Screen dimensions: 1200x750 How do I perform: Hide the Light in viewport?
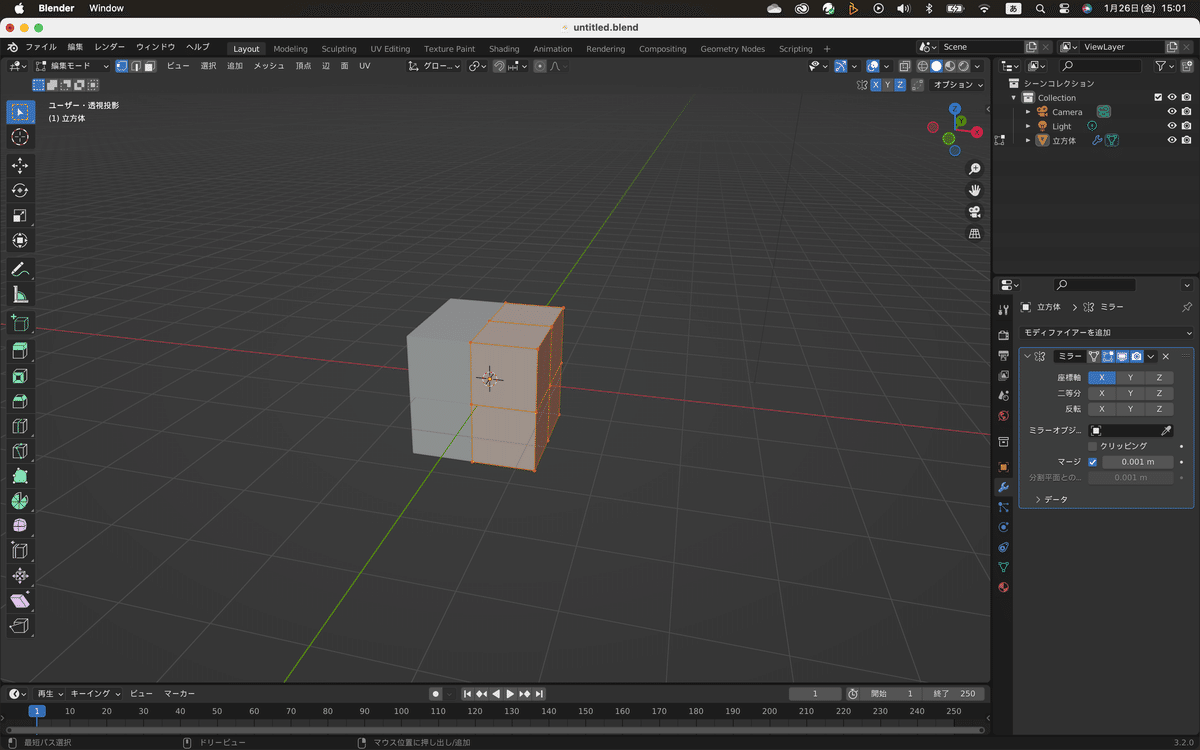1172,126
